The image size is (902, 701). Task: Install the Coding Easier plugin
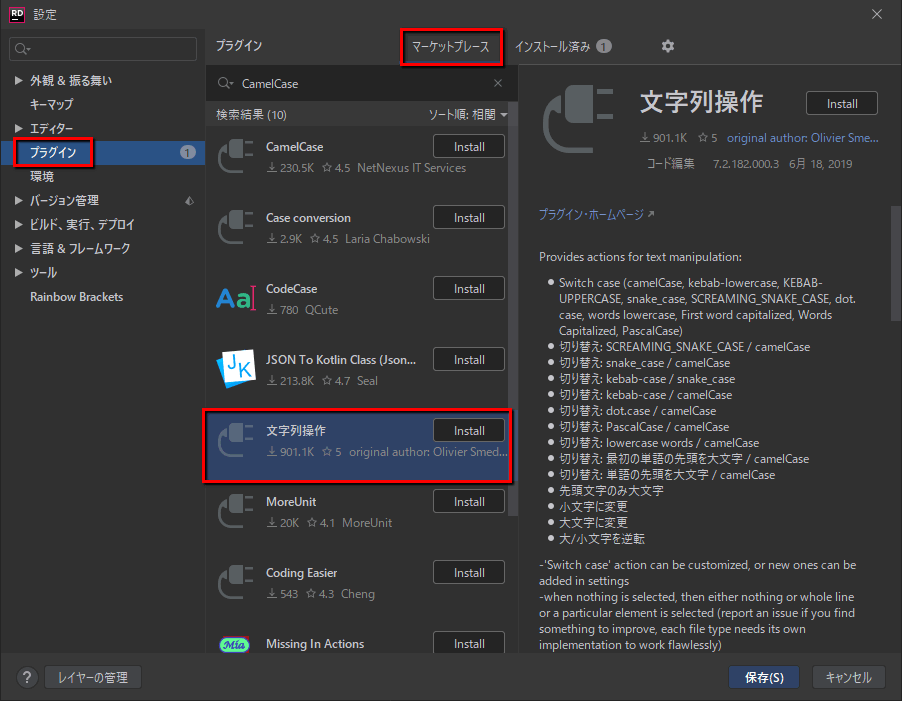point(469,573)
